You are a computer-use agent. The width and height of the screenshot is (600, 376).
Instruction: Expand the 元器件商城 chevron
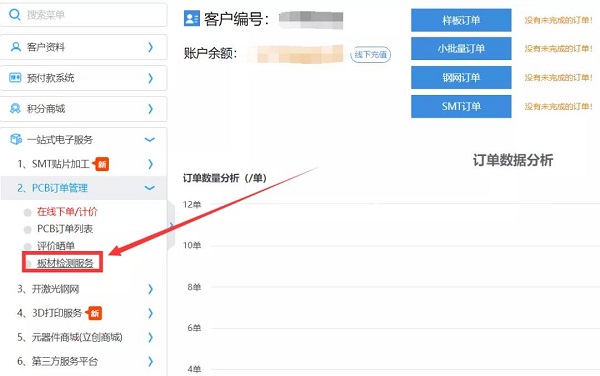[150, 337]
